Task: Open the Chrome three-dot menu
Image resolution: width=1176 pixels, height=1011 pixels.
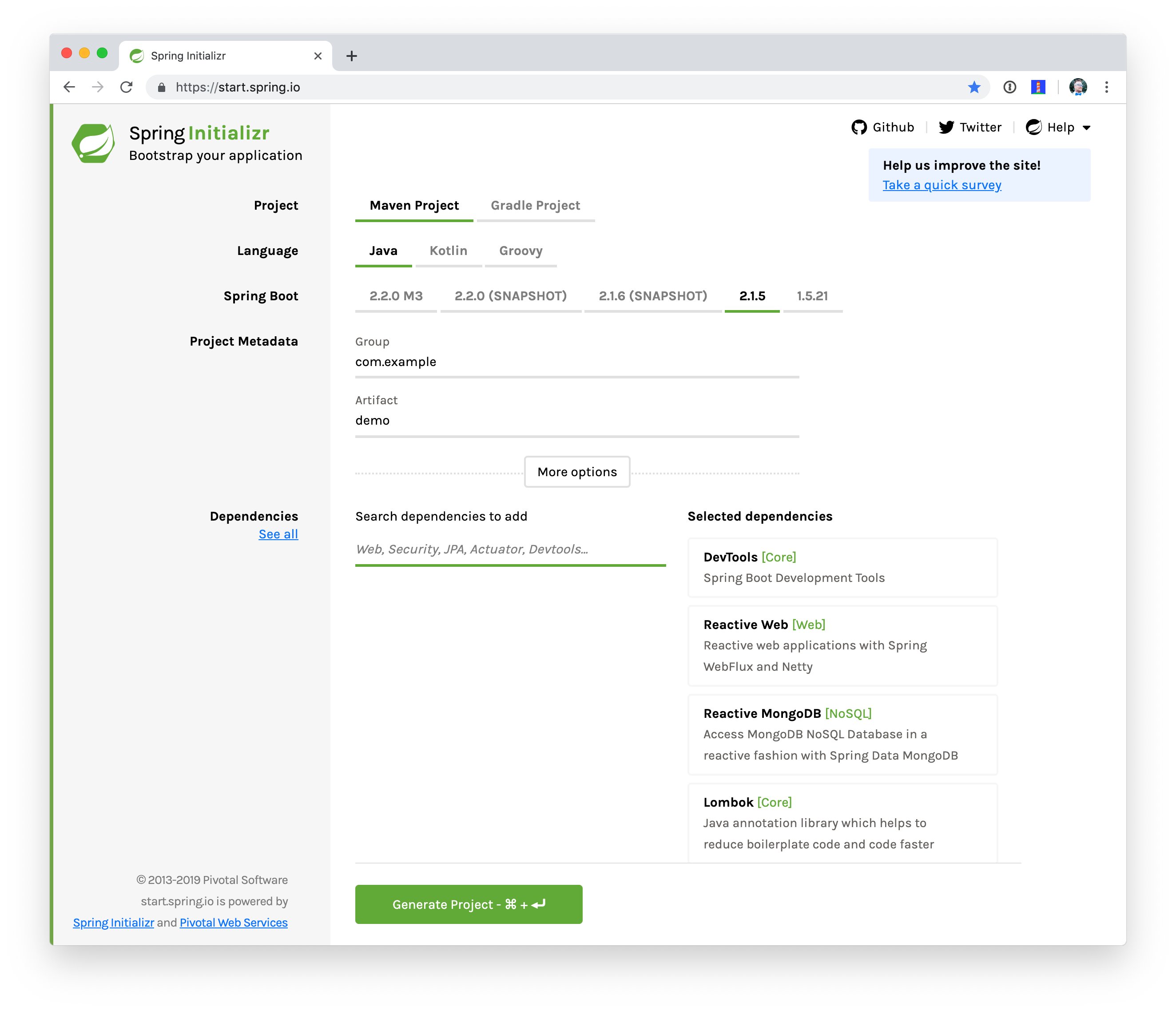Action: 1106,87
